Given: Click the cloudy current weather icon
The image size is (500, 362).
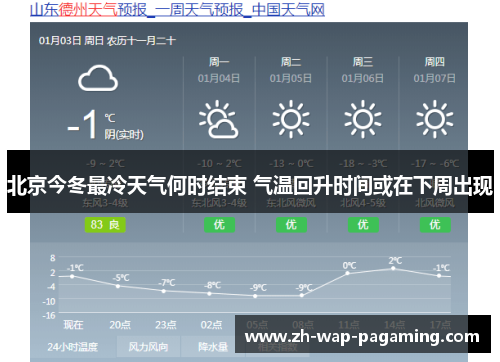Looking at the screenshot, I should (98, 78).
